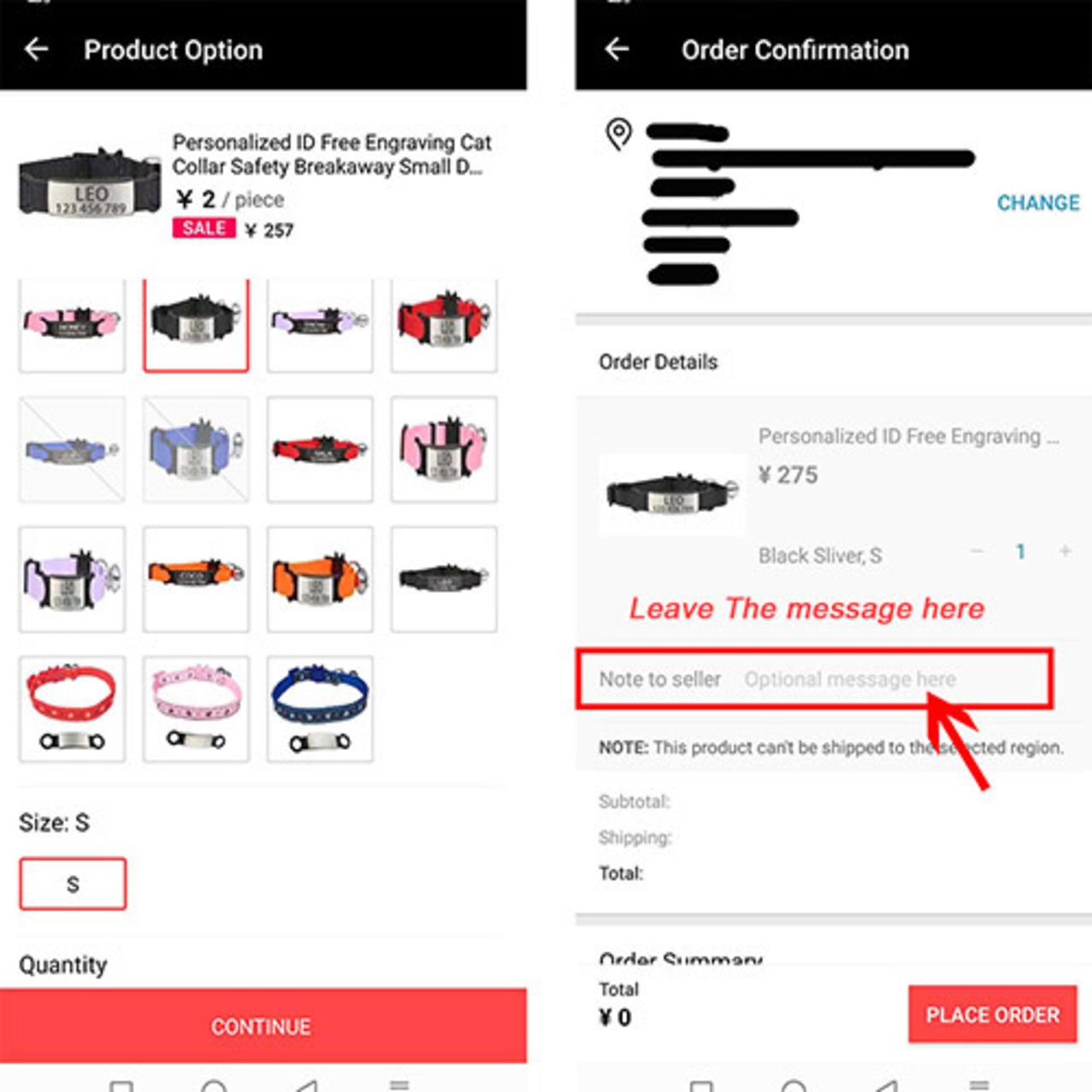Pick the orange wide collar variant

[320, 579]
